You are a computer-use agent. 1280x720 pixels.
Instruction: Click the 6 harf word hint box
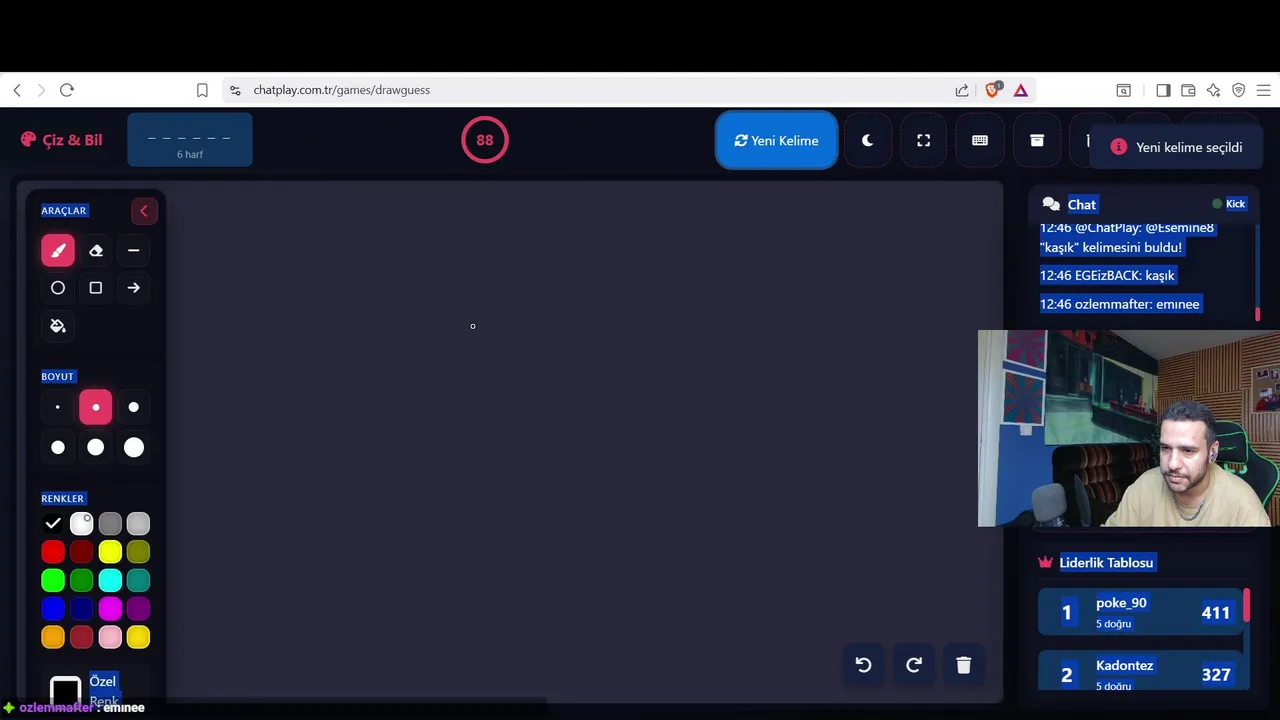click(190, 140)
